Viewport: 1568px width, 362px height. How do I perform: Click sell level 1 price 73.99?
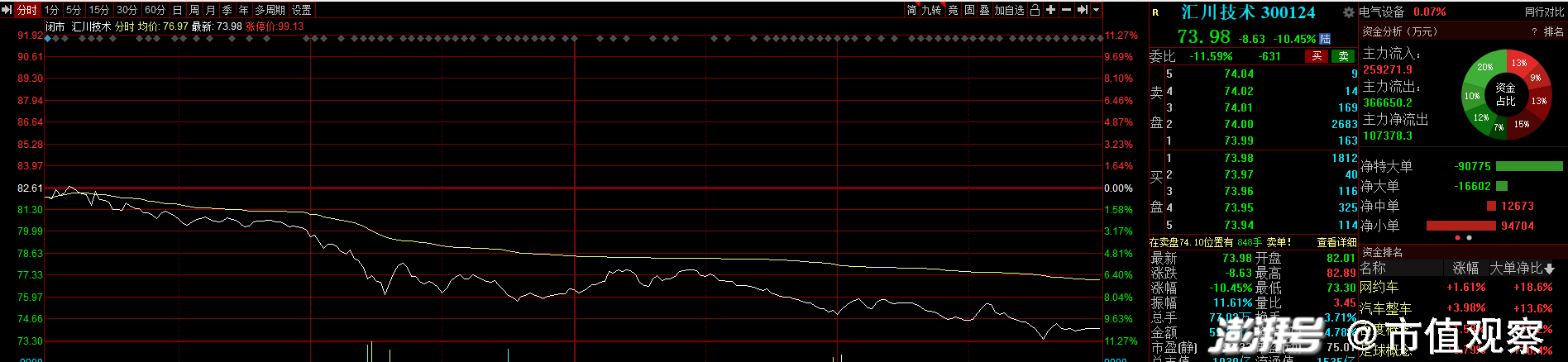pos(1239,141)
